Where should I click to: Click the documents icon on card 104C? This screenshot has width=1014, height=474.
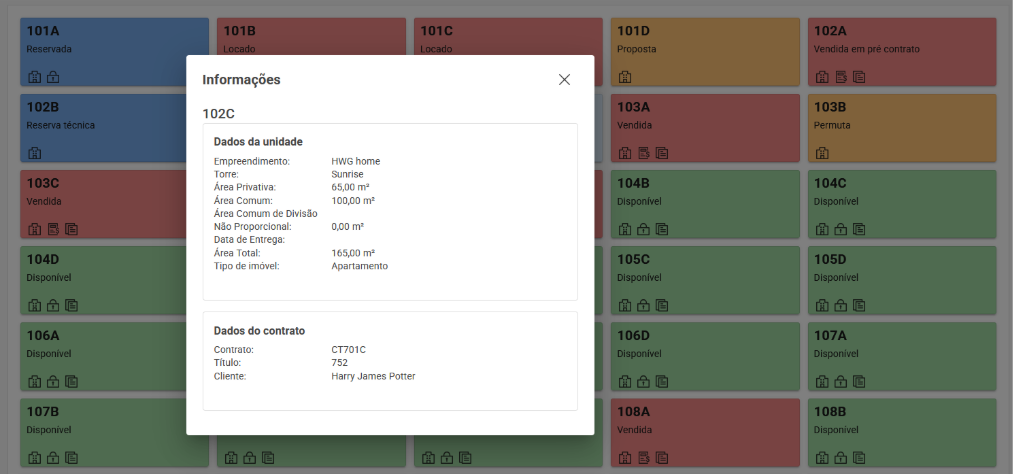pyautogui.click(x=859, y=229)
